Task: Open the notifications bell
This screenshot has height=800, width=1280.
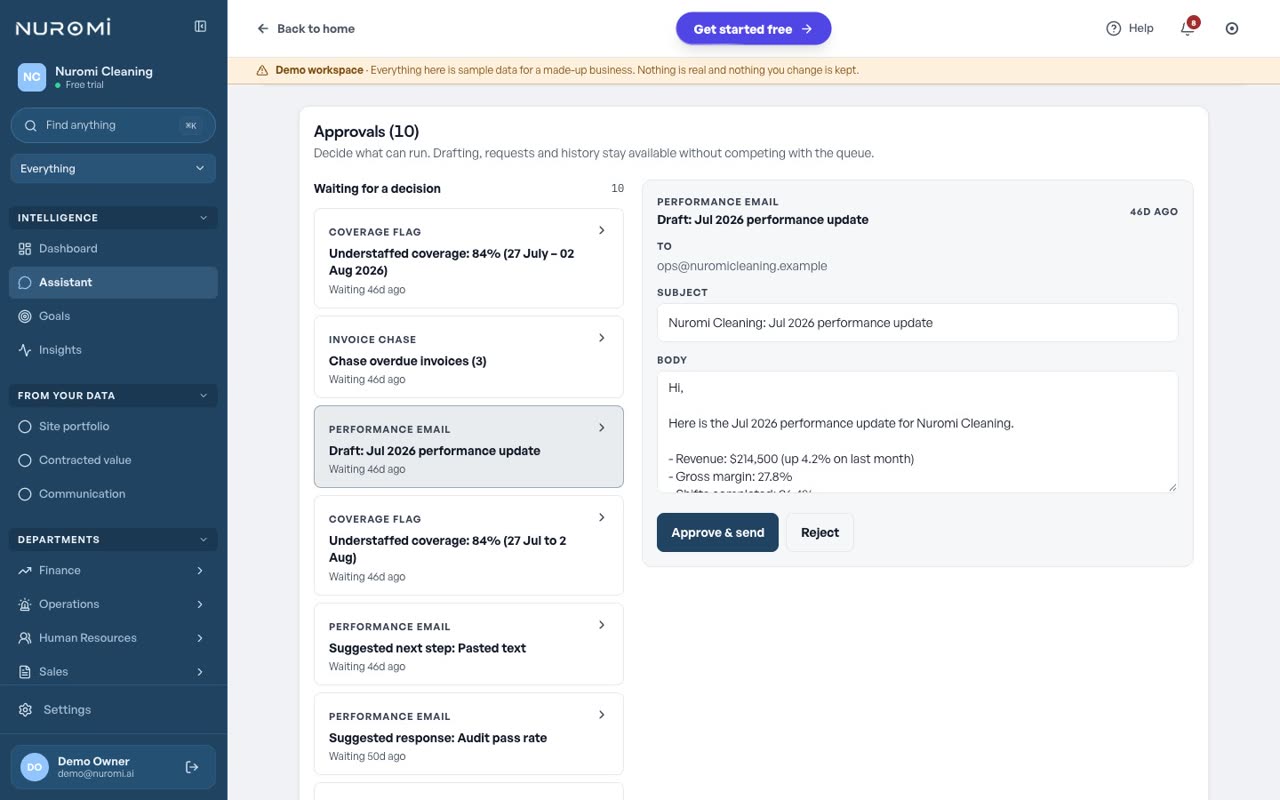Action: point(1188,28)
